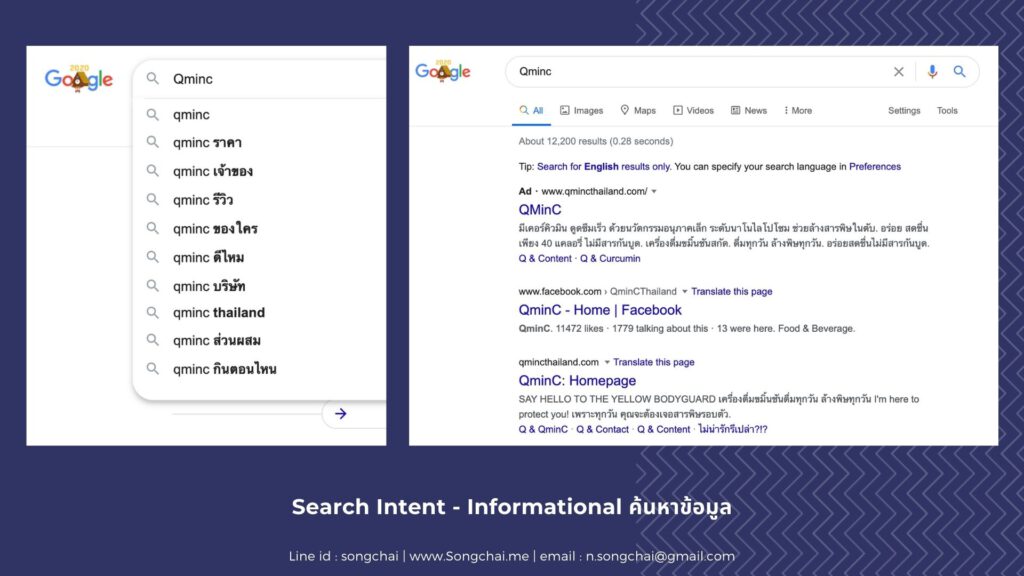The width and height of the screenshot is (1024, 576).
Task: Open dropdown arrow beside qmincthailand.com result
Action: click(607, 362)
